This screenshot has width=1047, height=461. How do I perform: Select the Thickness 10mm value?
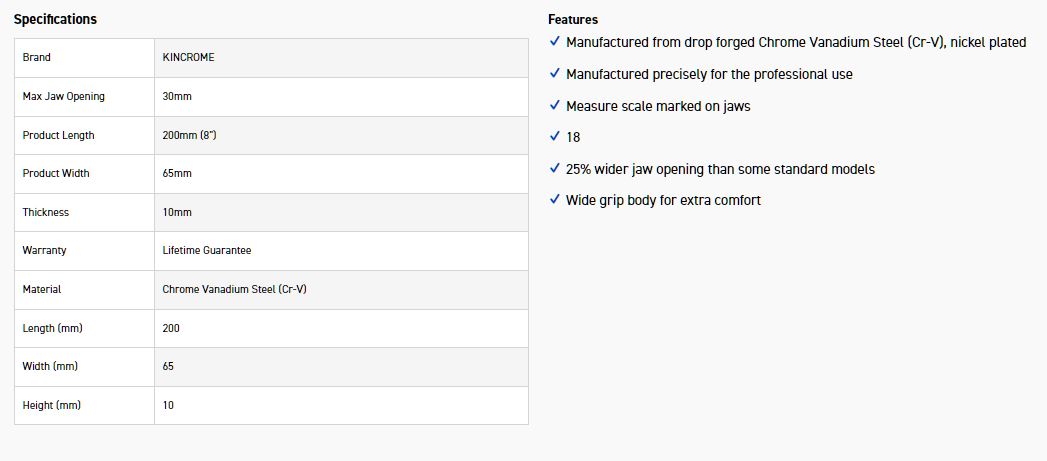[177, 212]
